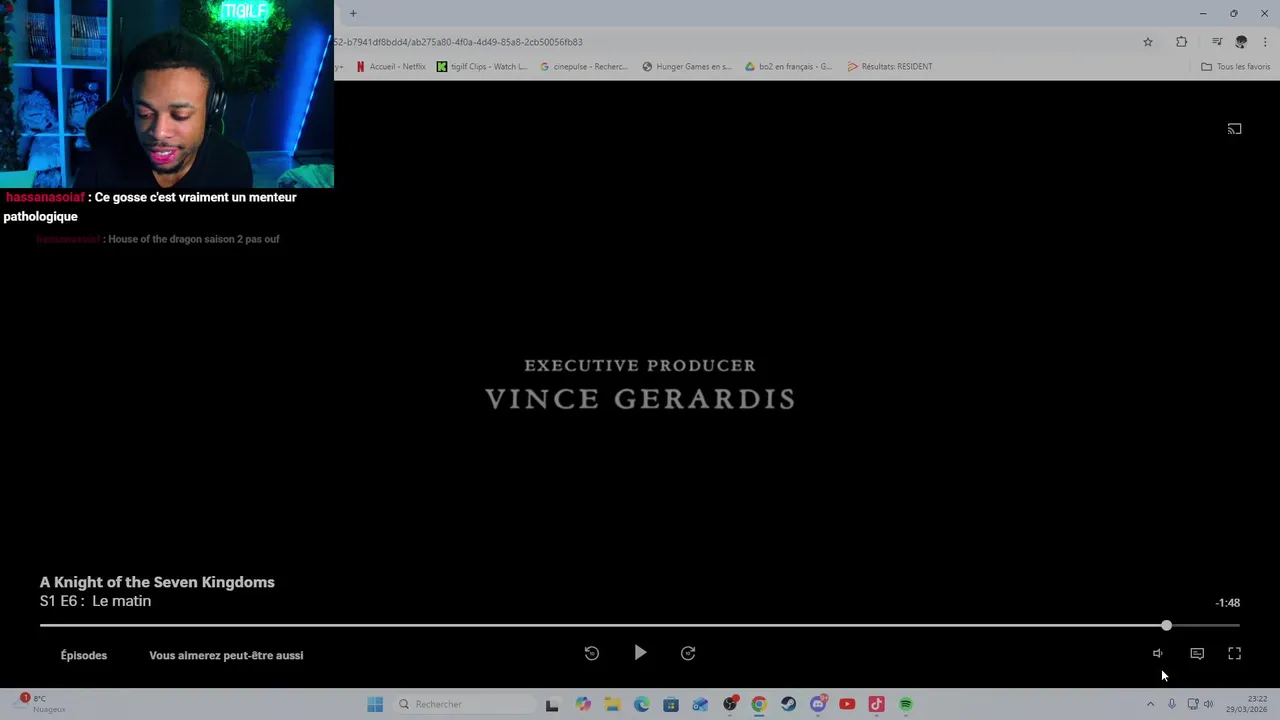
Task: Open Spotify from the taskbar
Action: click(906, 704)
